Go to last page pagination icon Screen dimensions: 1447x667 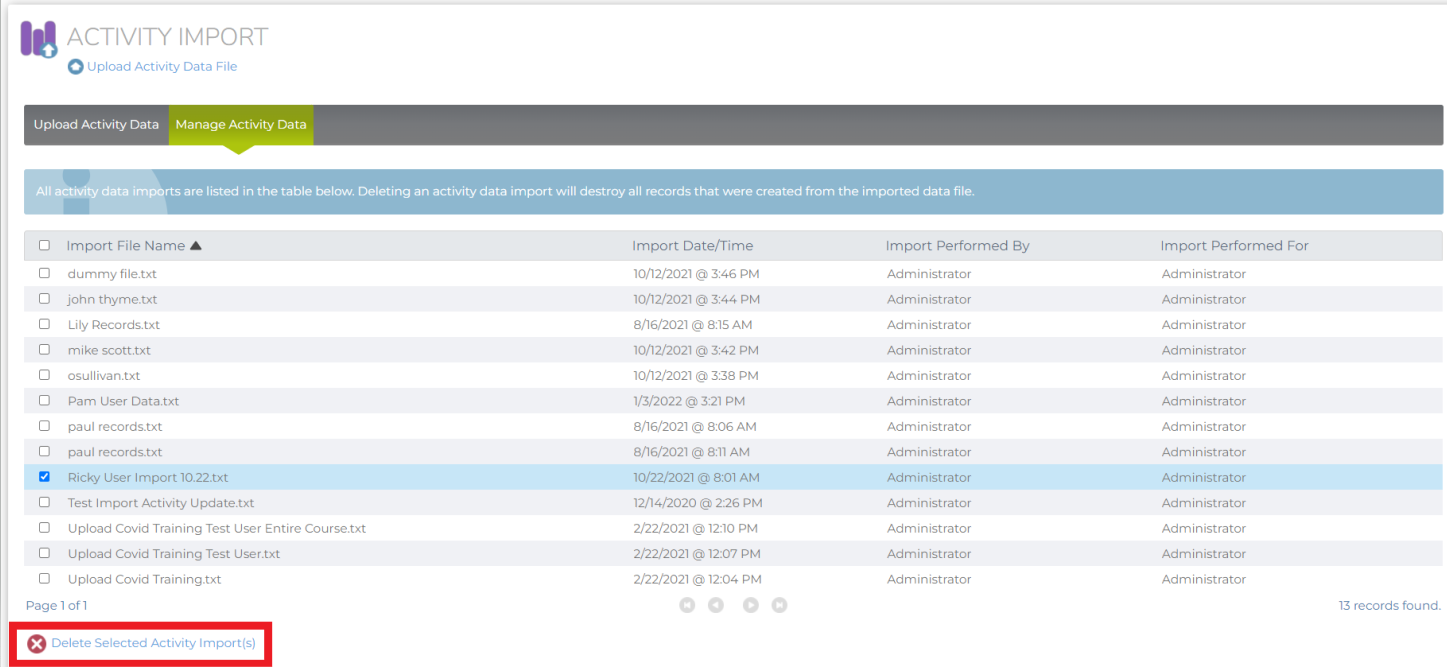click(780, 605)
